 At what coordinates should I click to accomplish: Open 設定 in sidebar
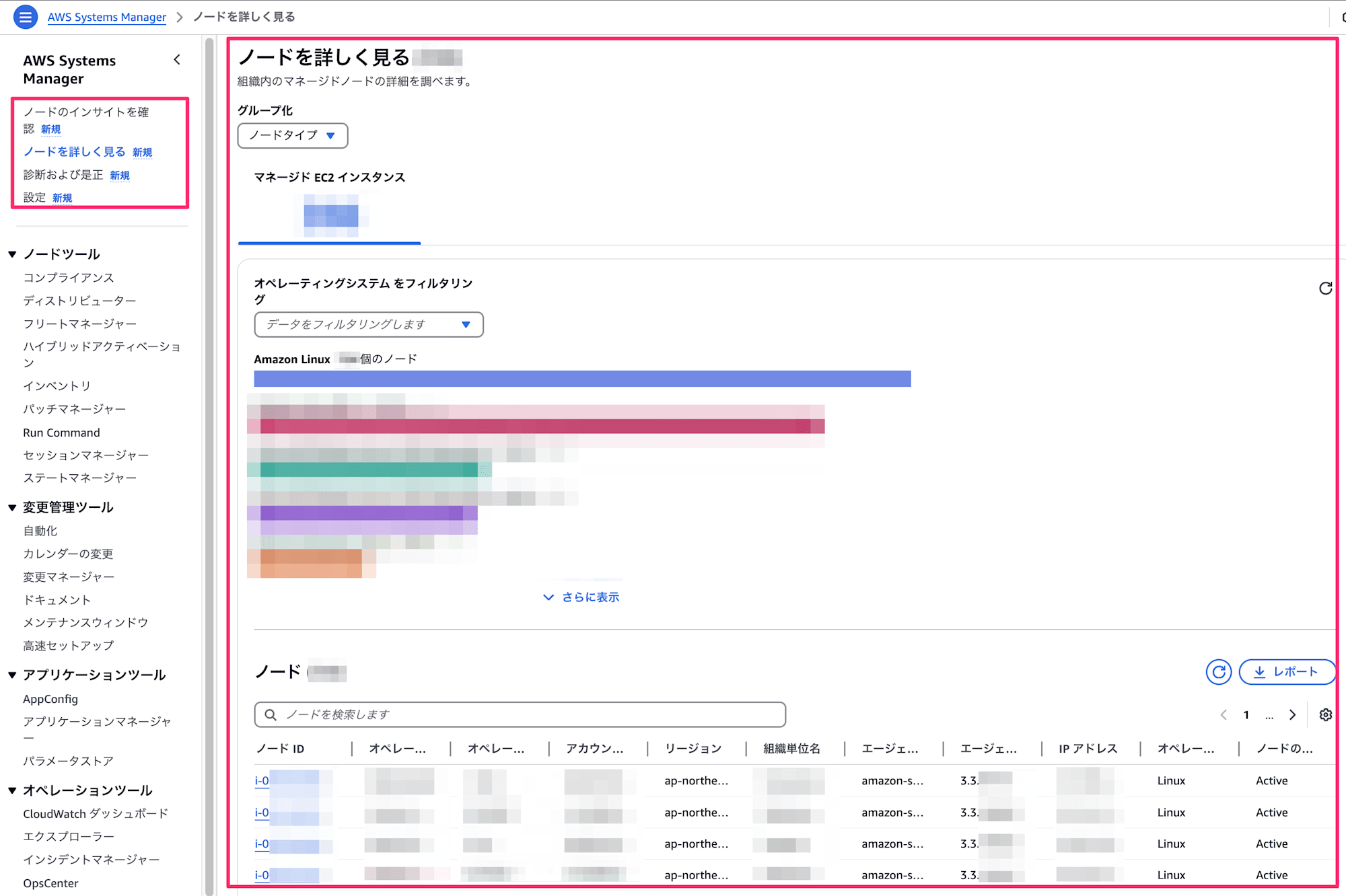tap(34, 198)
